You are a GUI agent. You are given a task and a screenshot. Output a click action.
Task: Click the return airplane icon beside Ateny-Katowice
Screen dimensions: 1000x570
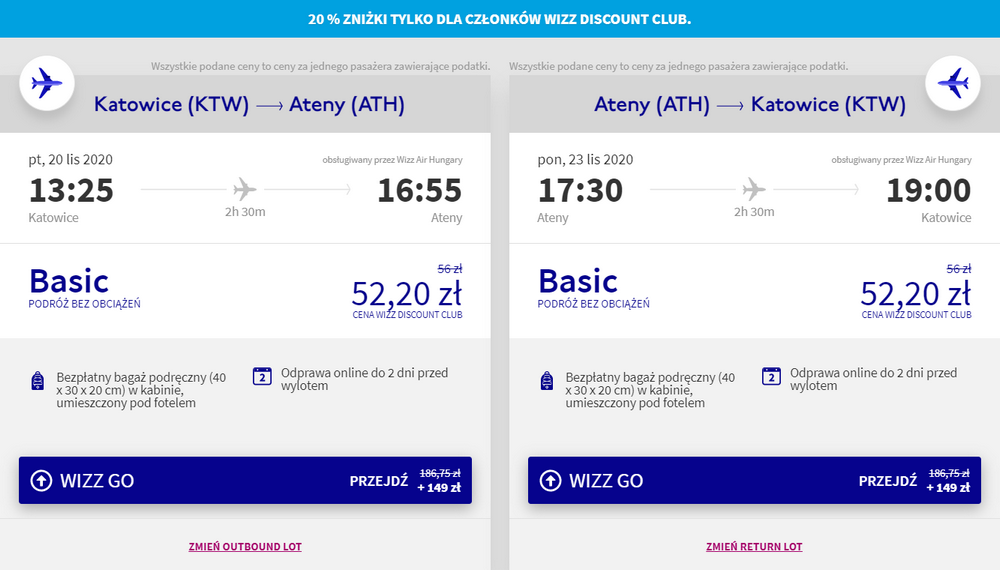coord(953,83)
